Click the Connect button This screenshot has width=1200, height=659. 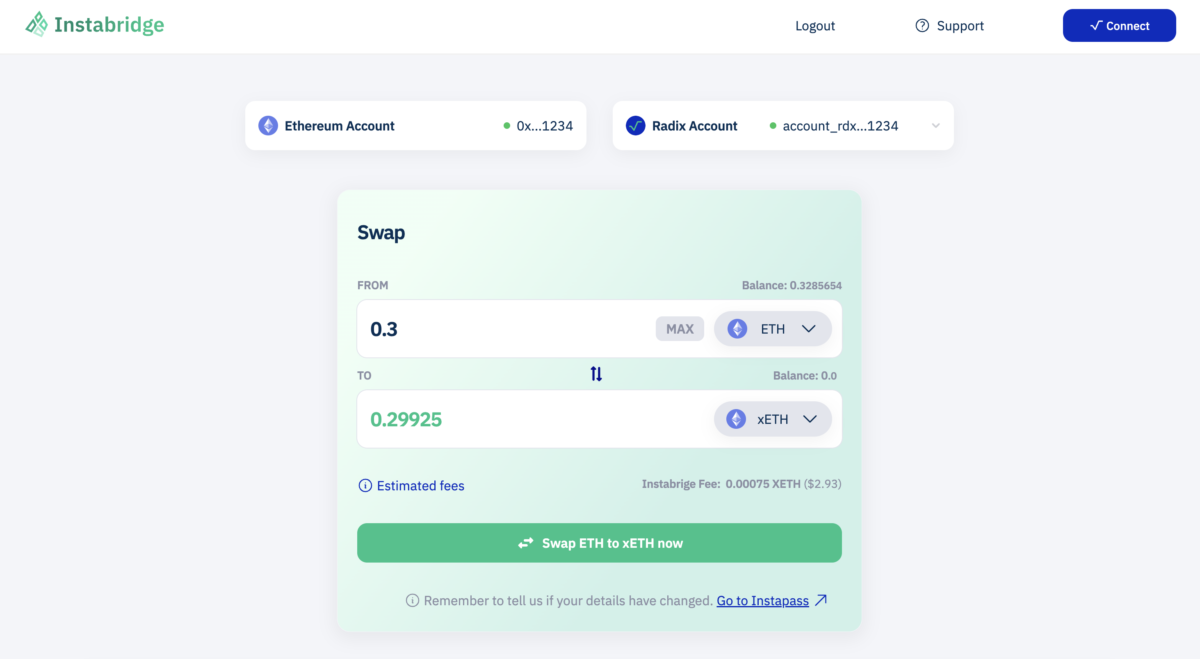click(x=1119, y=26)
